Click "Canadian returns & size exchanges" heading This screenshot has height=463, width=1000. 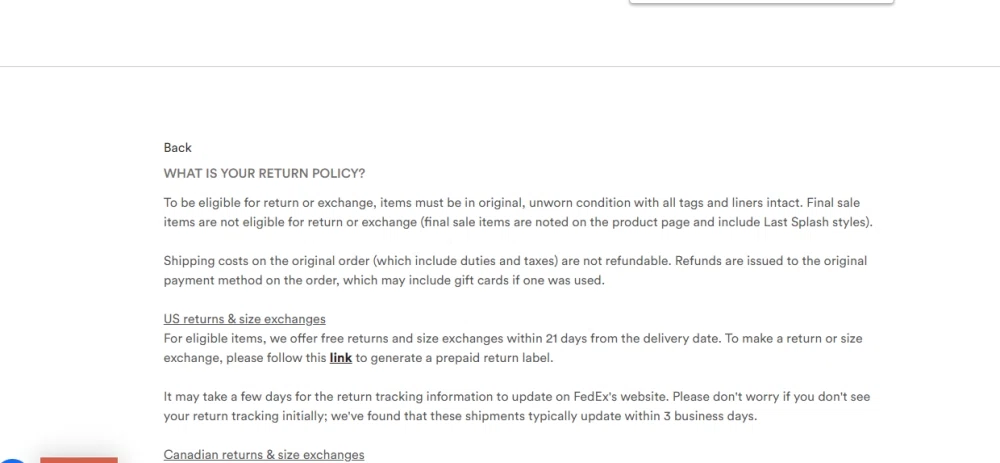coord(264,455)
